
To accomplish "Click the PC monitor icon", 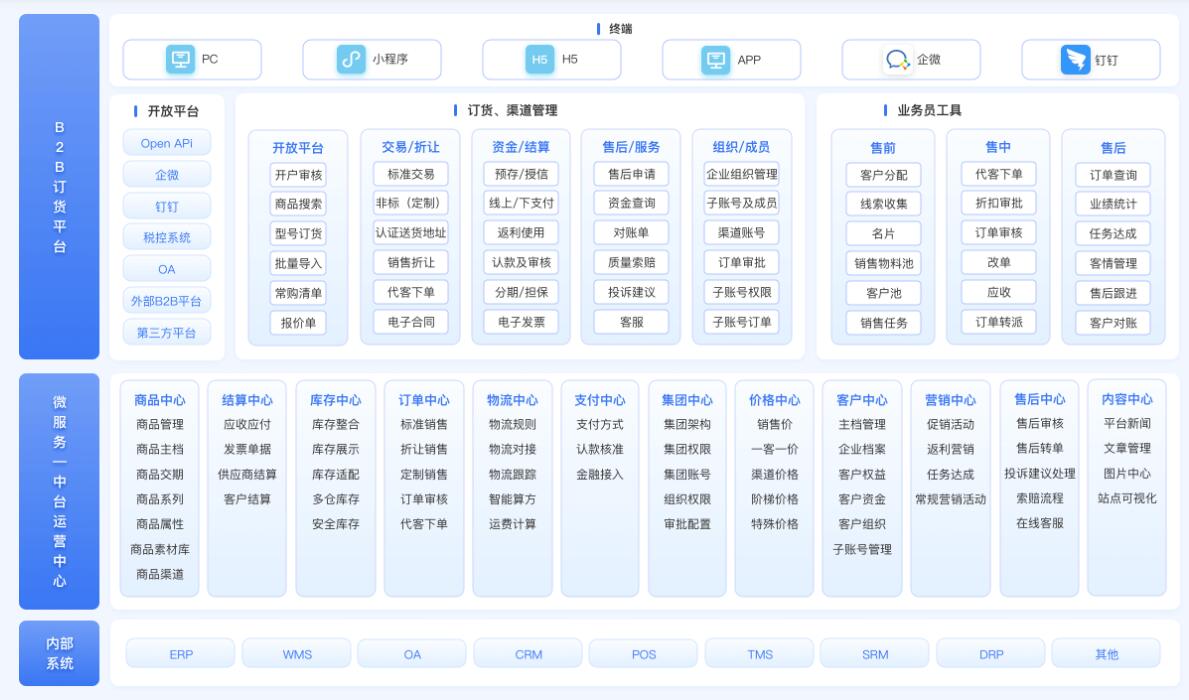I will (181, 60).
